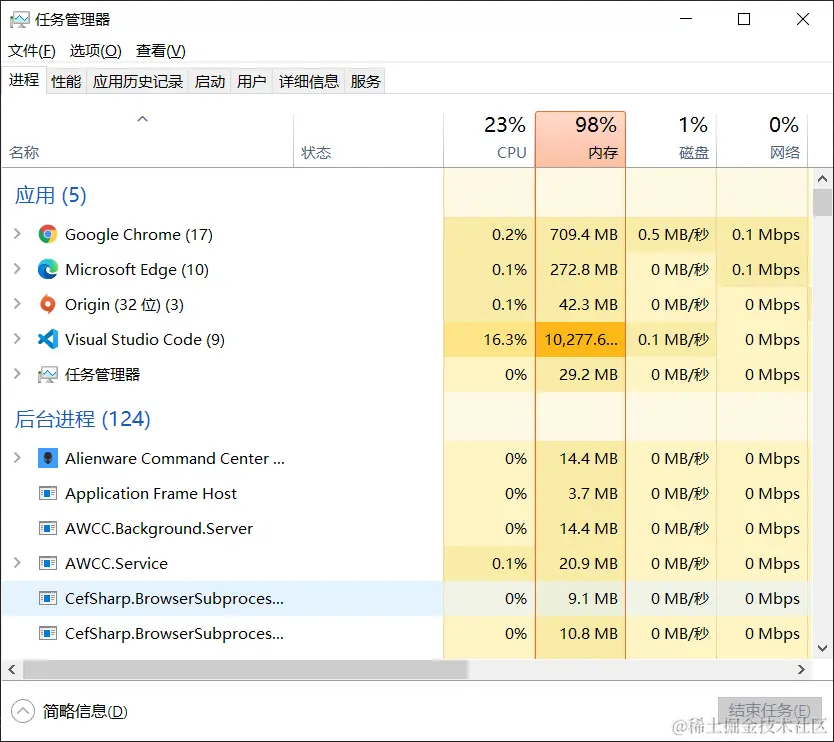Expand the Origin (32 位) process group
834x742 pixels.
click(17, 304)
